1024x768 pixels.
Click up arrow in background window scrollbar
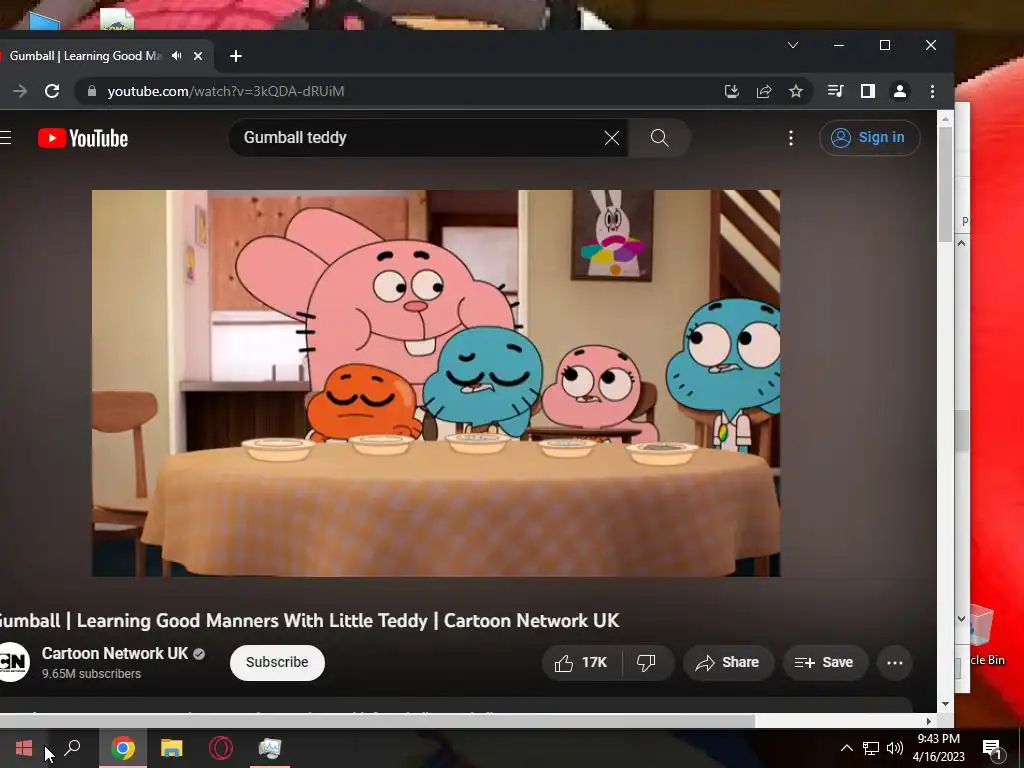pos(961,243)
